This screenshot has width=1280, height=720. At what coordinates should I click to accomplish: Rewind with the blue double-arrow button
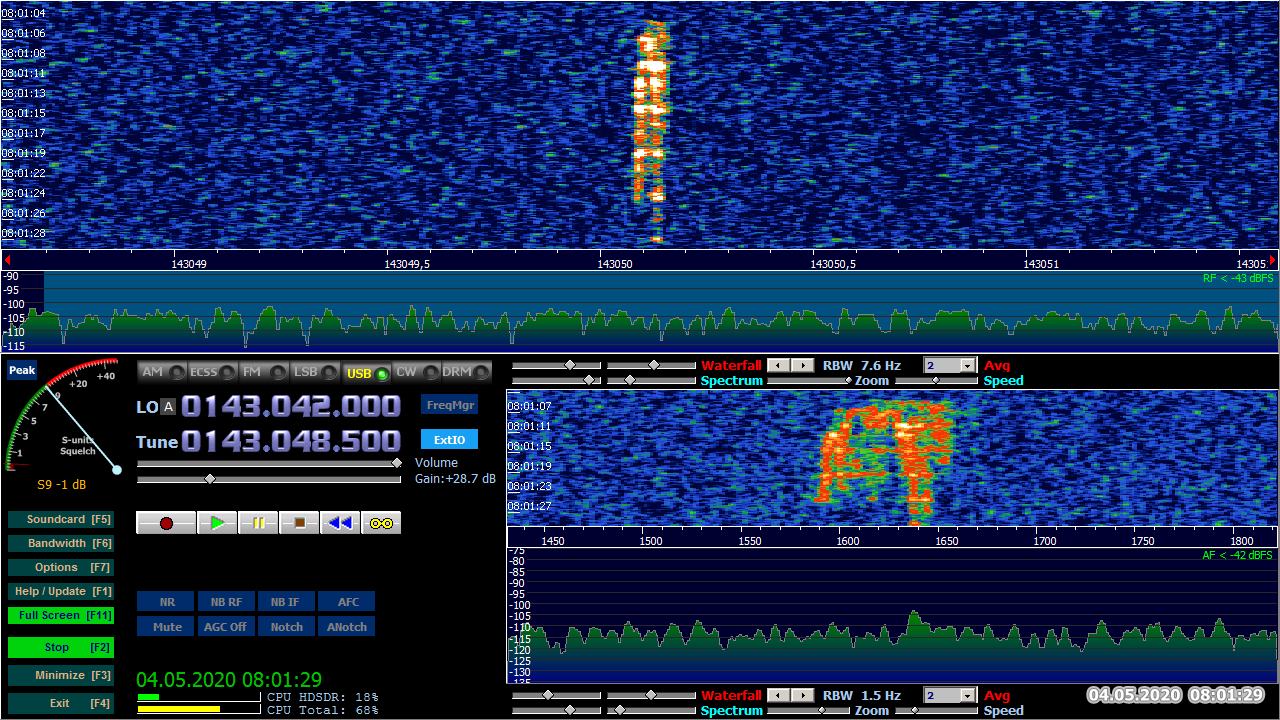point(340,523)
